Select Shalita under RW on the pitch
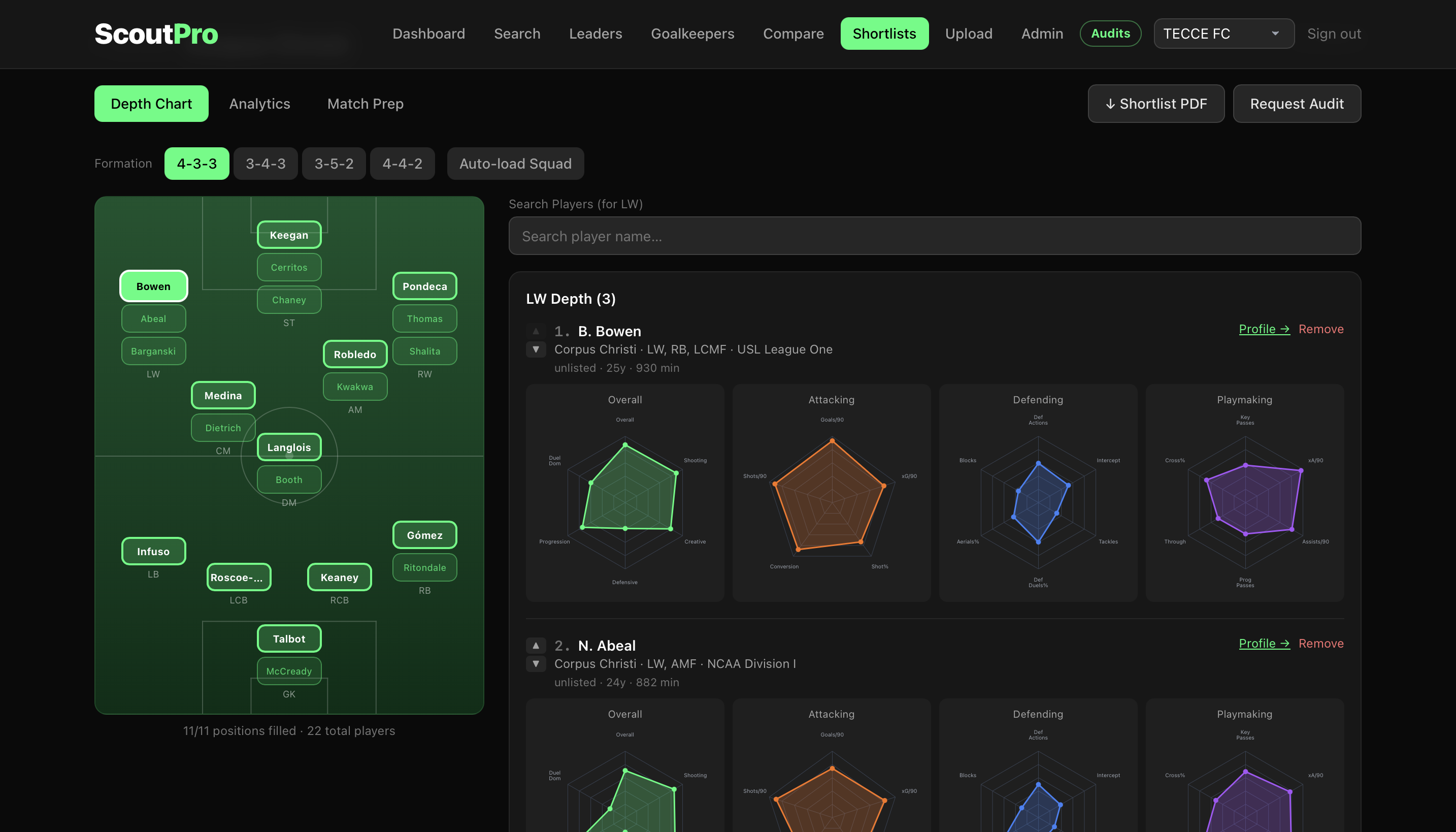The height and width of the screenshot is (832, 1456). (425, 351)
